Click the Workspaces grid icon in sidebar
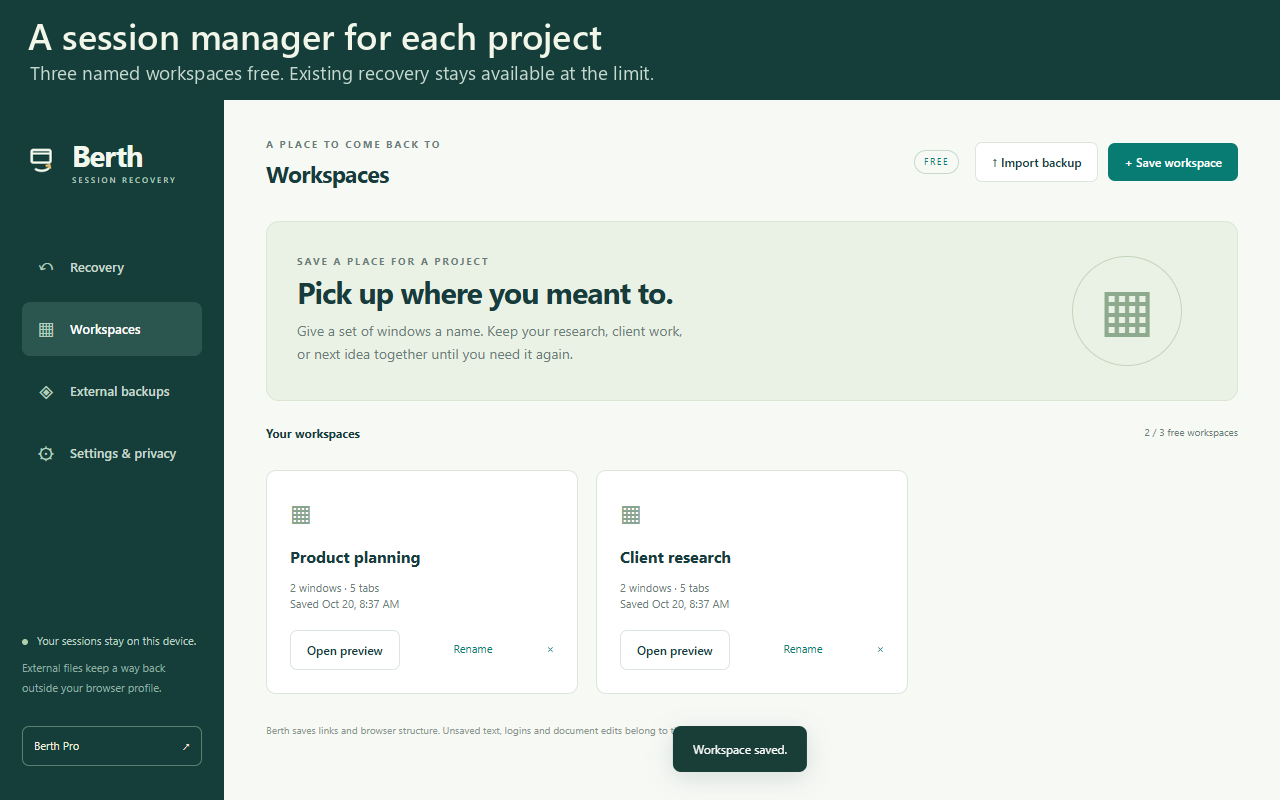The height and width of the screenshot is (800, 1280). click(x=46, y=330)
